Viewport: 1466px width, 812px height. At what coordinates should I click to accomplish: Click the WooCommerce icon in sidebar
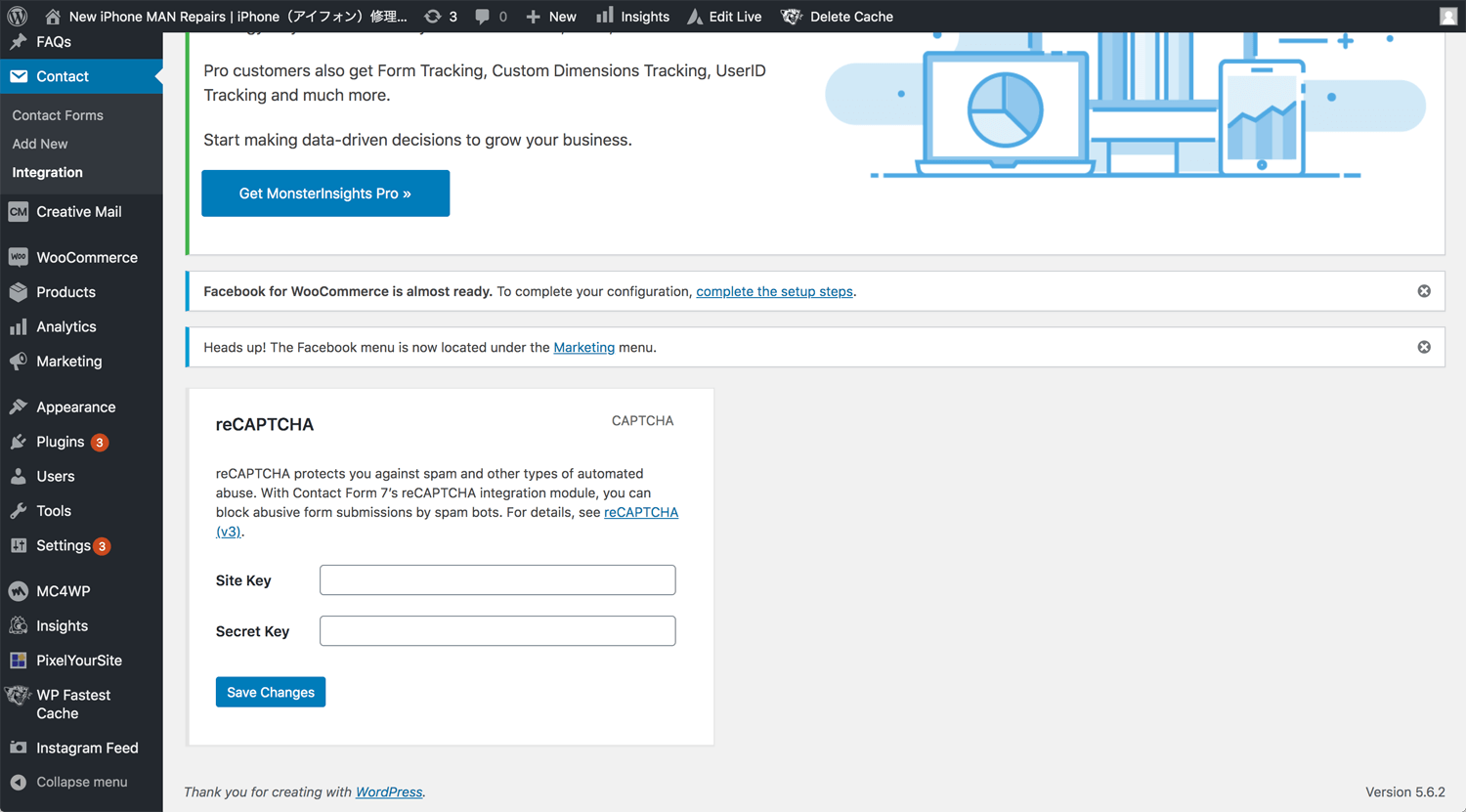pos(18,257)
